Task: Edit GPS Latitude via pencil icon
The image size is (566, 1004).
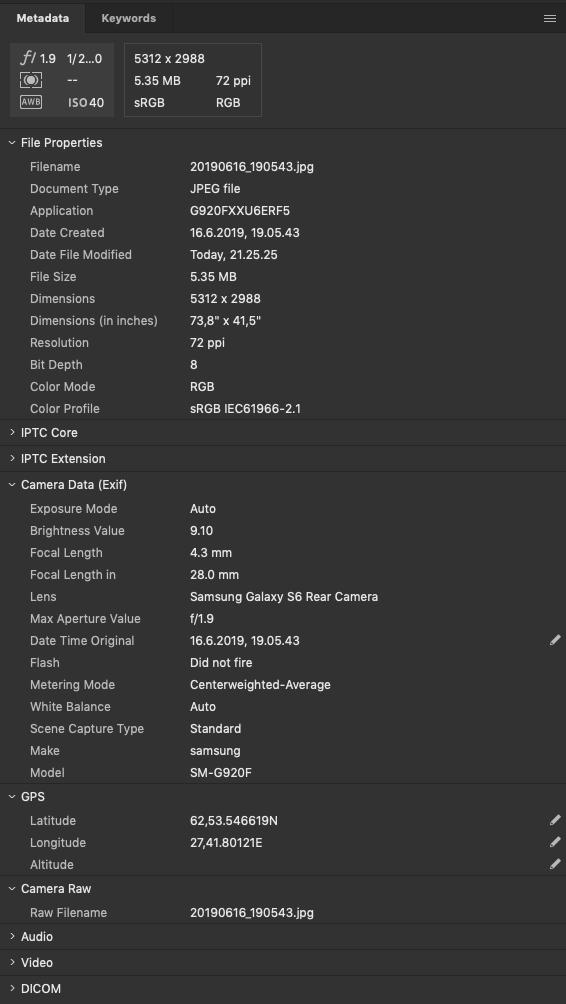Action: pyautogui.click(x=555, y=820)
